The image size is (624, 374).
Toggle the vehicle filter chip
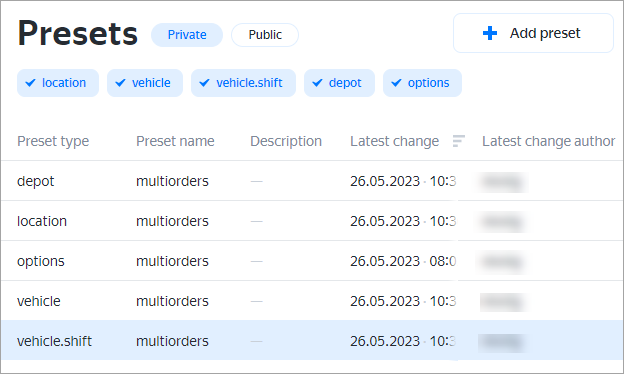(145, 83)
